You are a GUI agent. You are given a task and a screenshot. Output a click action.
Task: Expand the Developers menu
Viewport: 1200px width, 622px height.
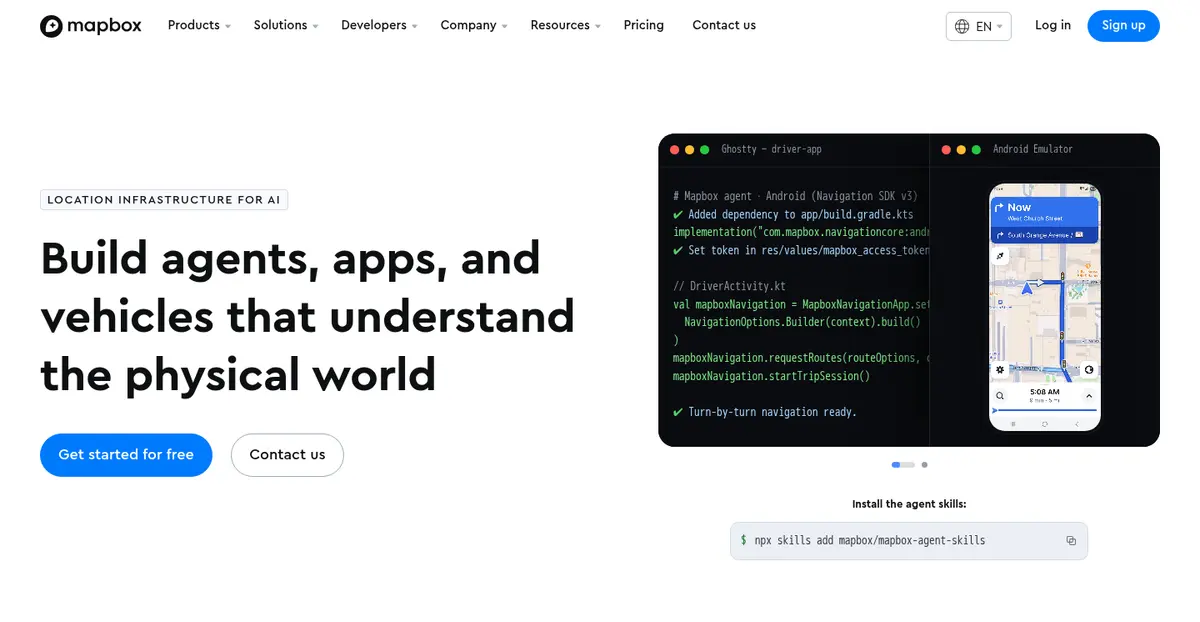(379, 25)
